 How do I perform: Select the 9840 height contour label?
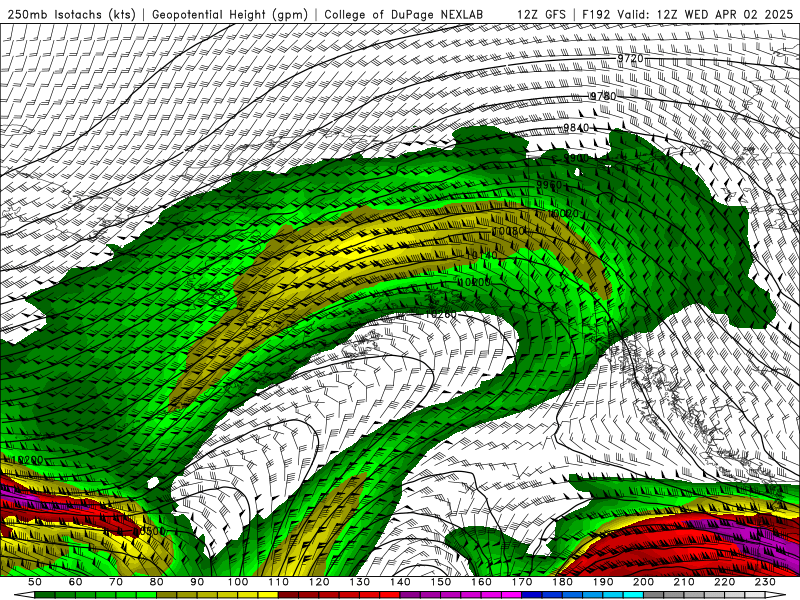pos(576,128)
